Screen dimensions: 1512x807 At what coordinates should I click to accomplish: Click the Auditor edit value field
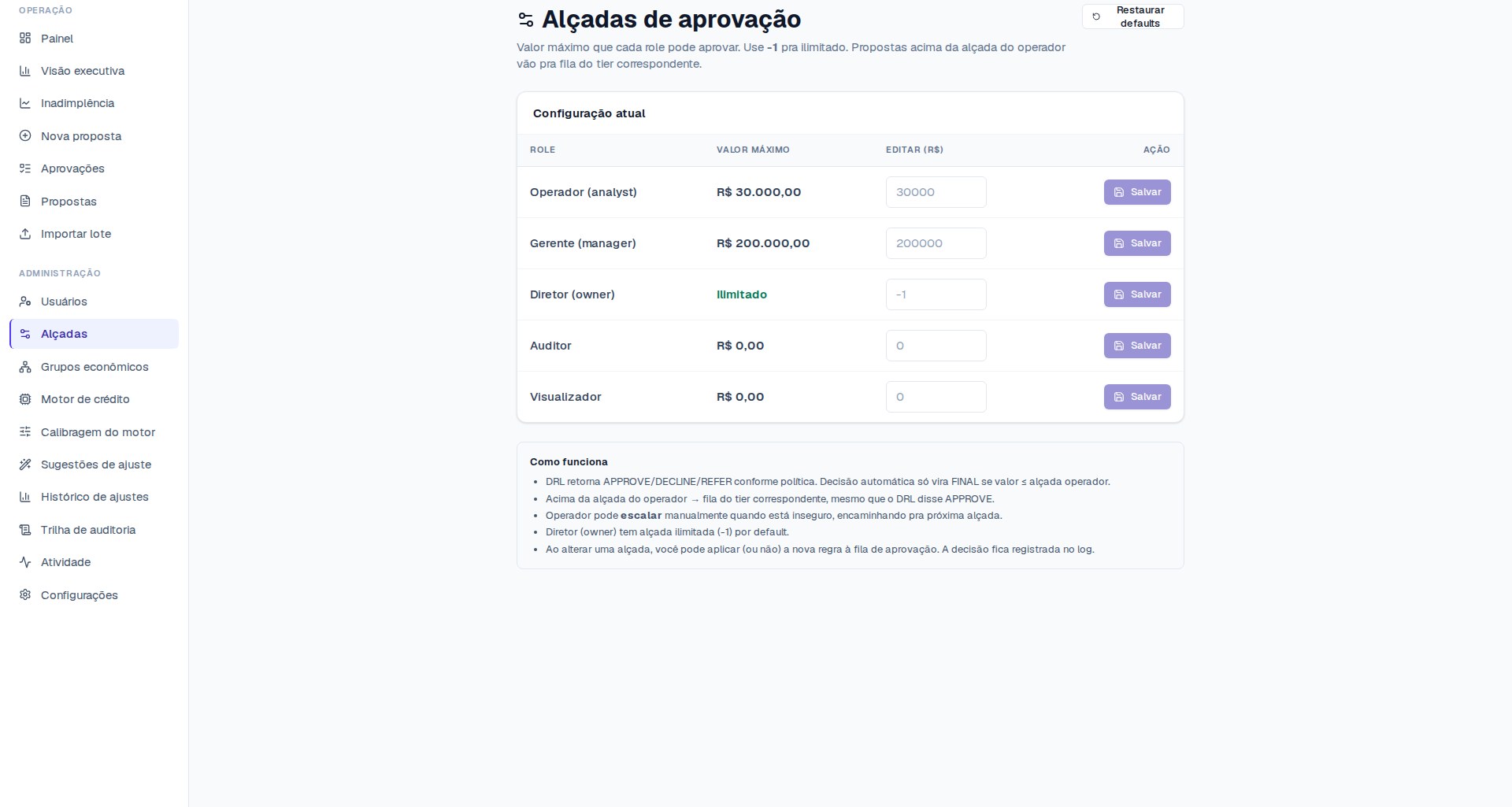[x=936, y=346]
